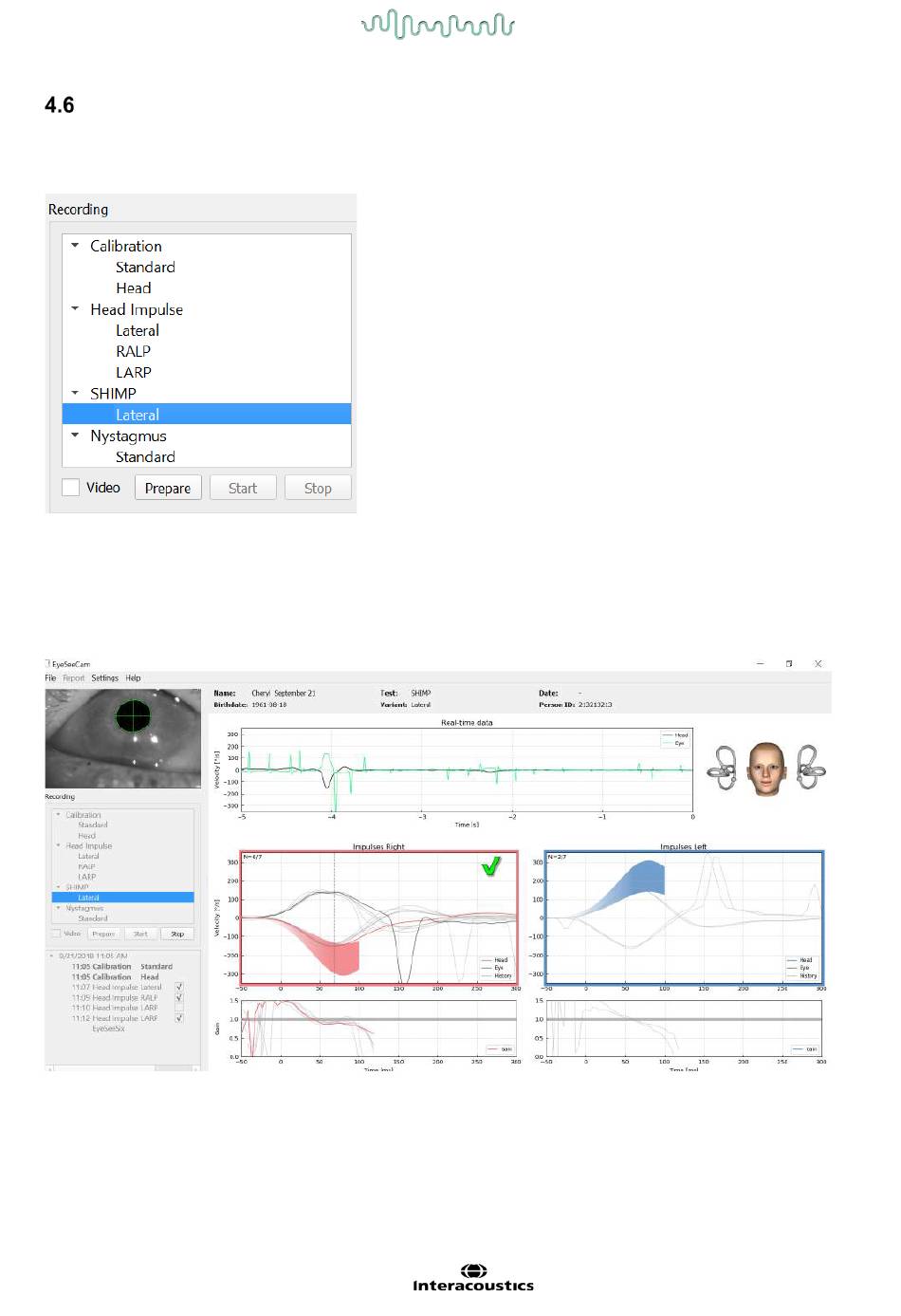Viewport: 901px width, 1316px height.
Task: Collapse SHIMP arrow in EyeSeeCam window tree
Action: pyautogui.click(x=58, y=887)
